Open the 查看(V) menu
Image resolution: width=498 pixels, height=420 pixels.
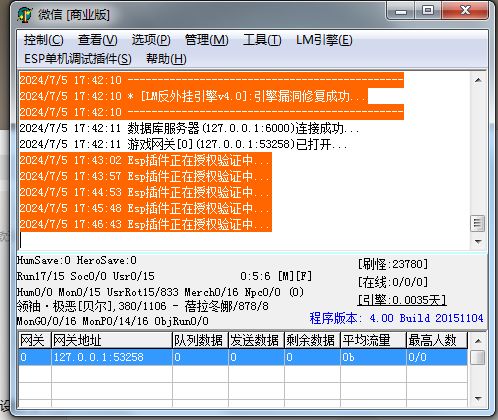97,40
